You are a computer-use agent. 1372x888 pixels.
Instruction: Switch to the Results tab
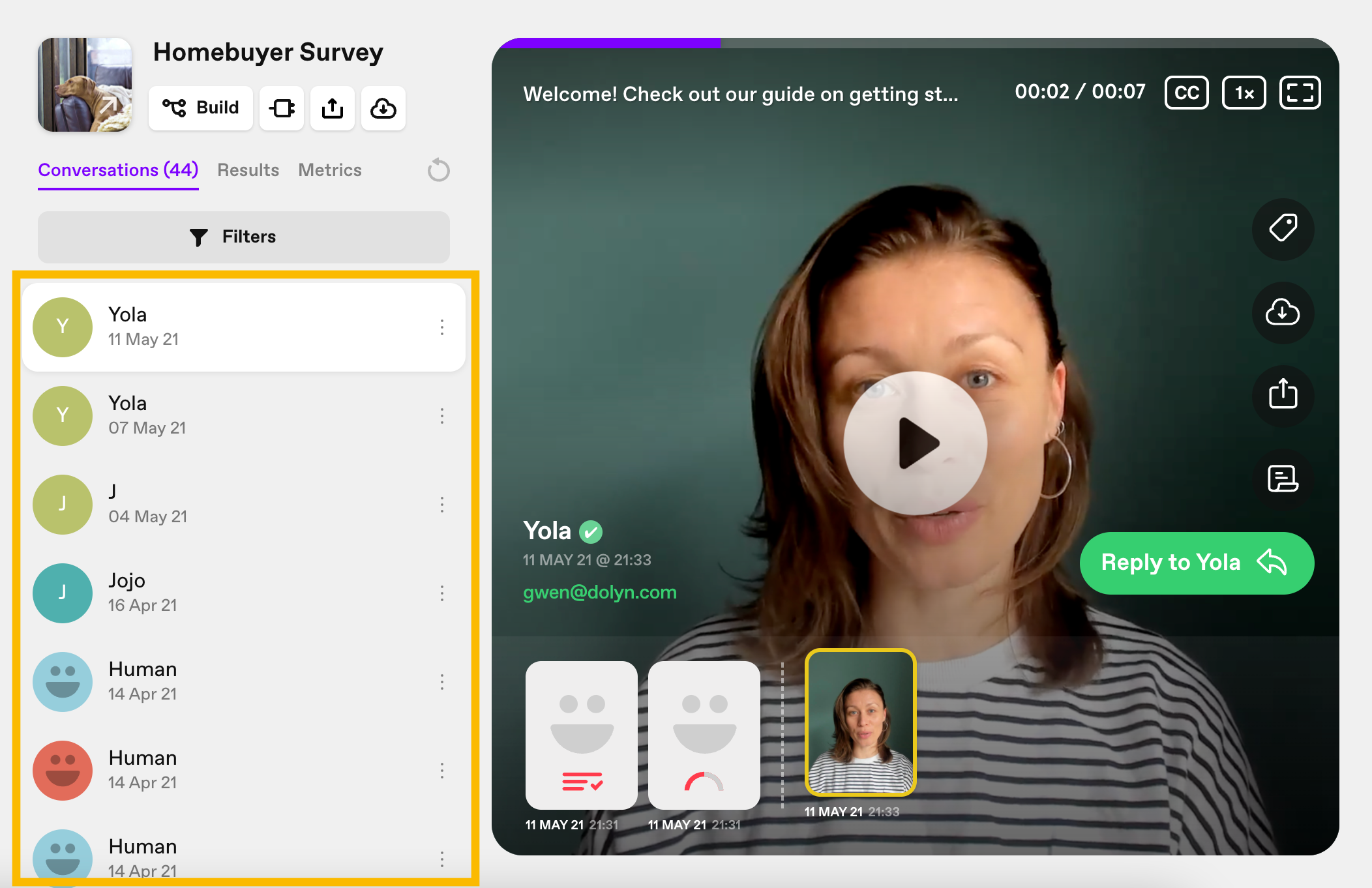pyautogui.click(x=248, y=170)
